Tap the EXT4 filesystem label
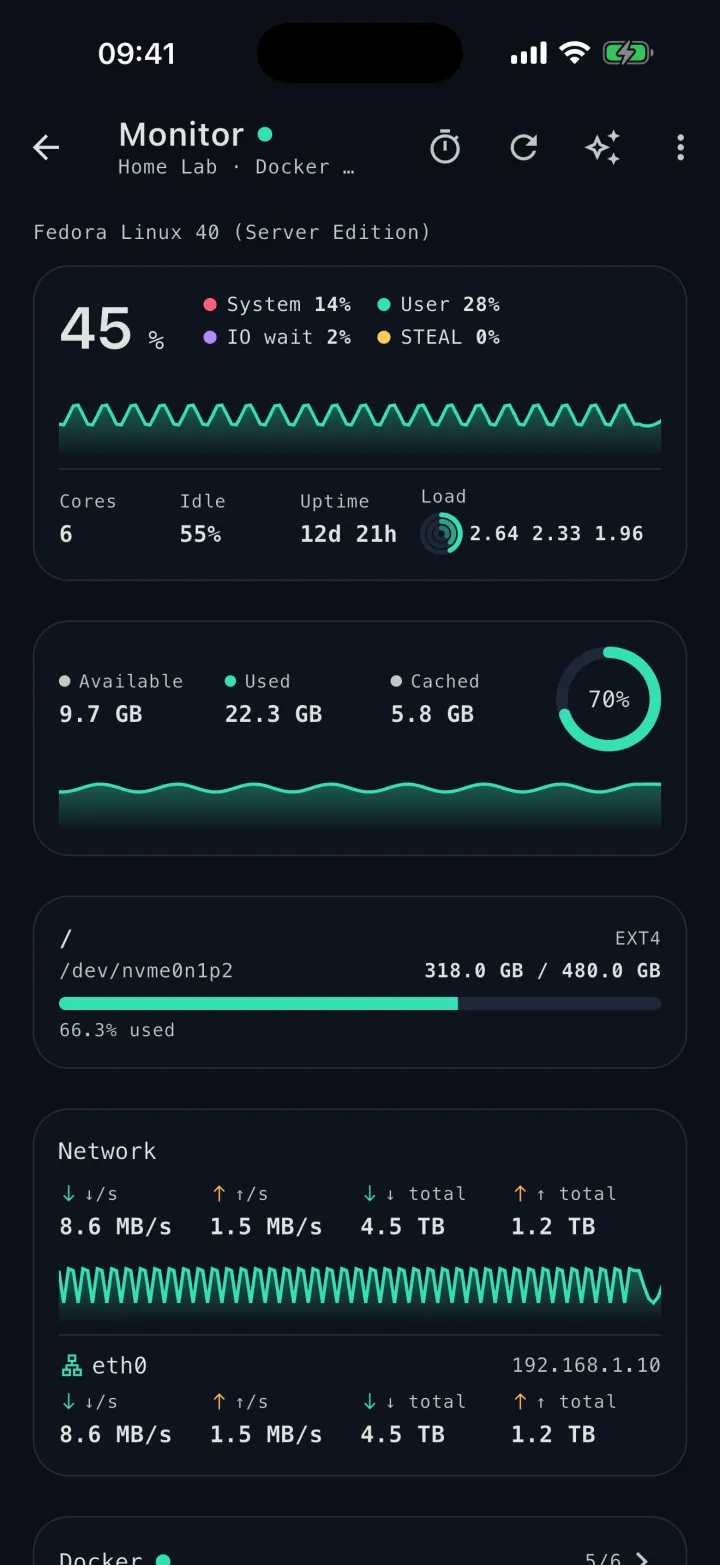The height and width of the screenshot is (1565, 720). click(x=638, y=938)
